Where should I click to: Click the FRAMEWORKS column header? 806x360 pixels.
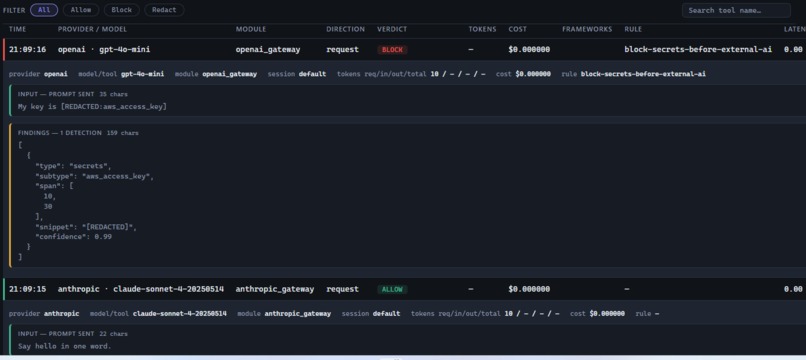coord(587,29)
